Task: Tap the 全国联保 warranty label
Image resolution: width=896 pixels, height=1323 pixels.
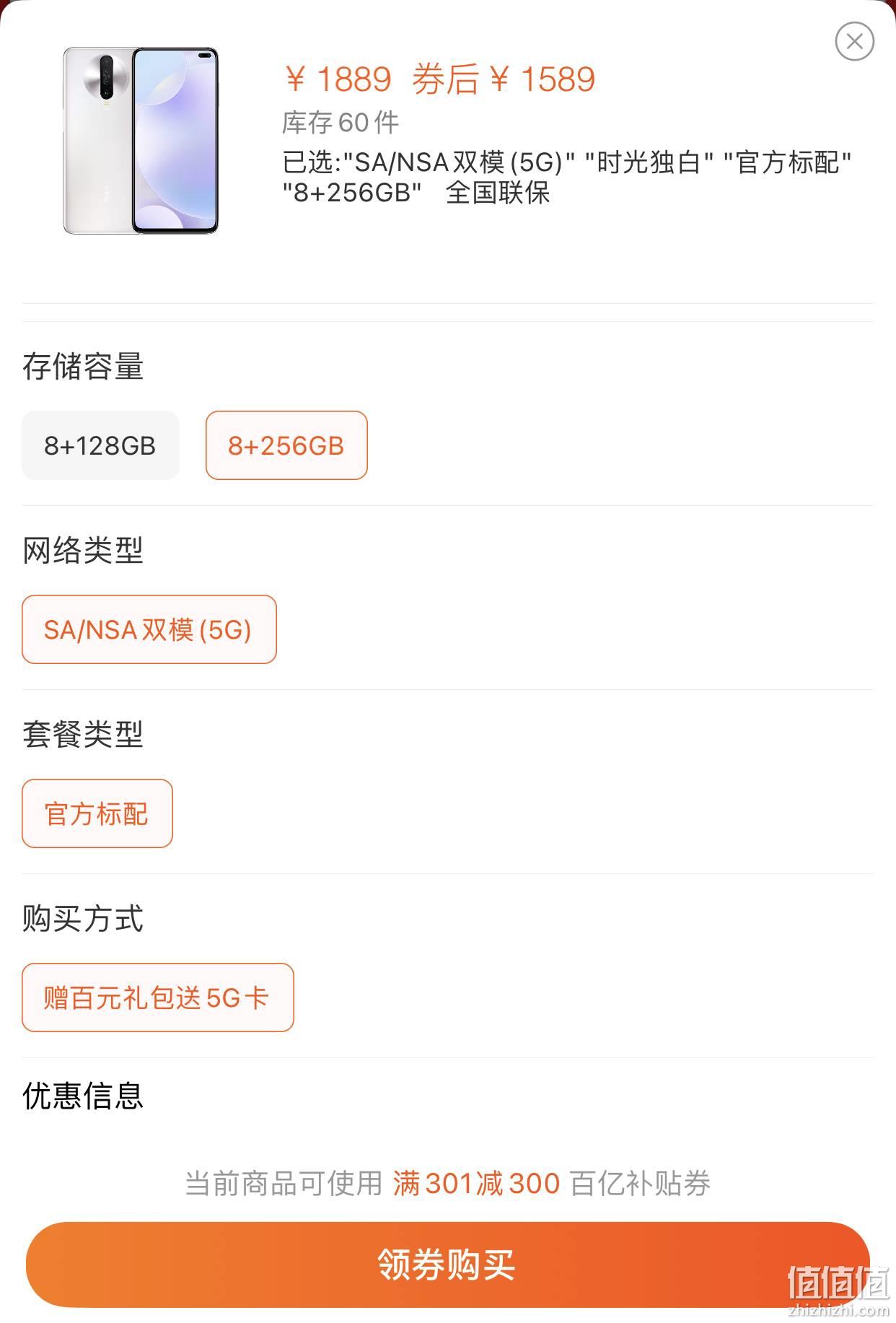Action: coord(498,193)
